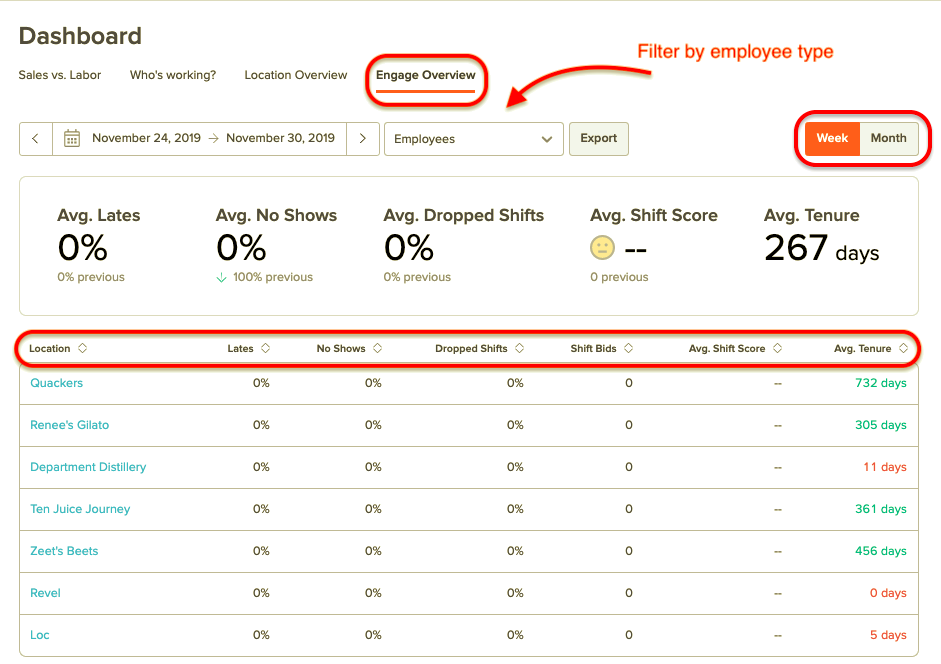Viewport: 941px width, 664px height.
Task: Switch to Month view toggle
Action: point(888,138)
